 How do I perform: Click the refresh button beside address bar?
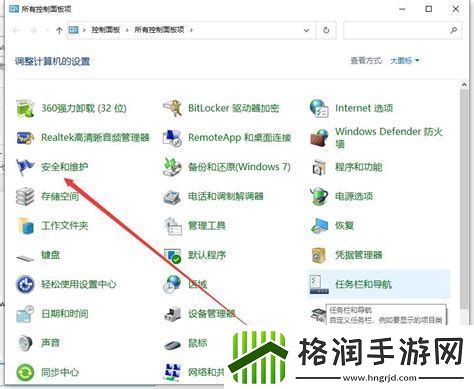326,30
